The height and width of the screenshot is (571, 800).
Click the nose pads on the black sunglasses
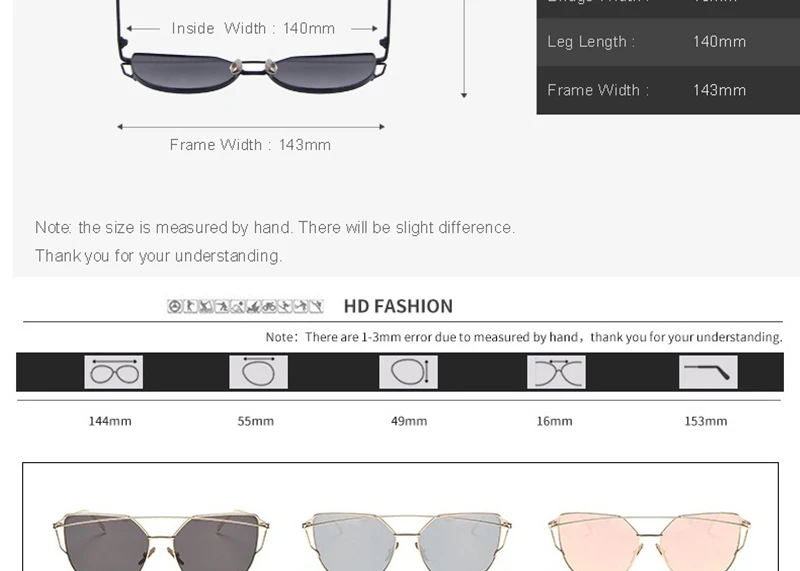pos(253,66)
